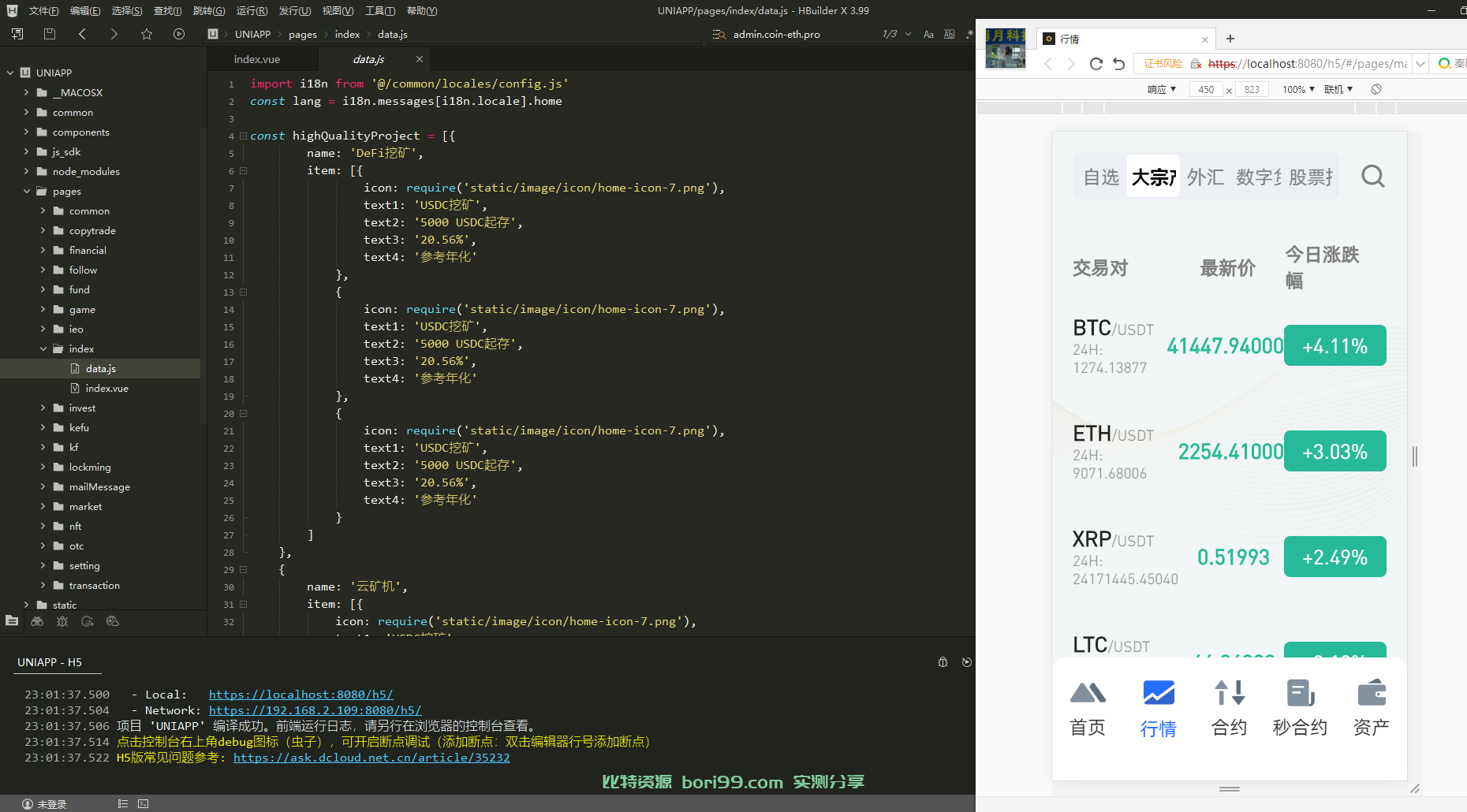Open the search binoculars panel icon
The width and height of the screenshot is (1467, 812).
coord(37,621)
